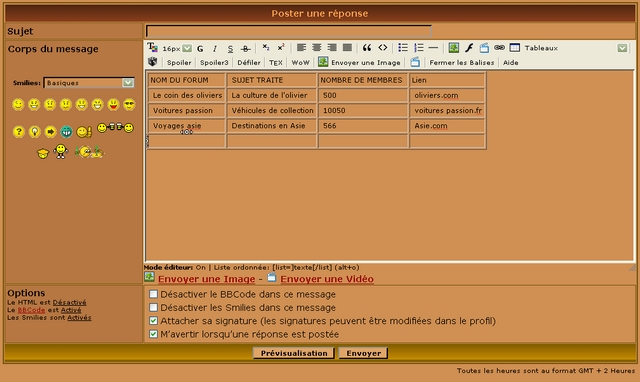Click the table icon beside Tableaux

515,48
